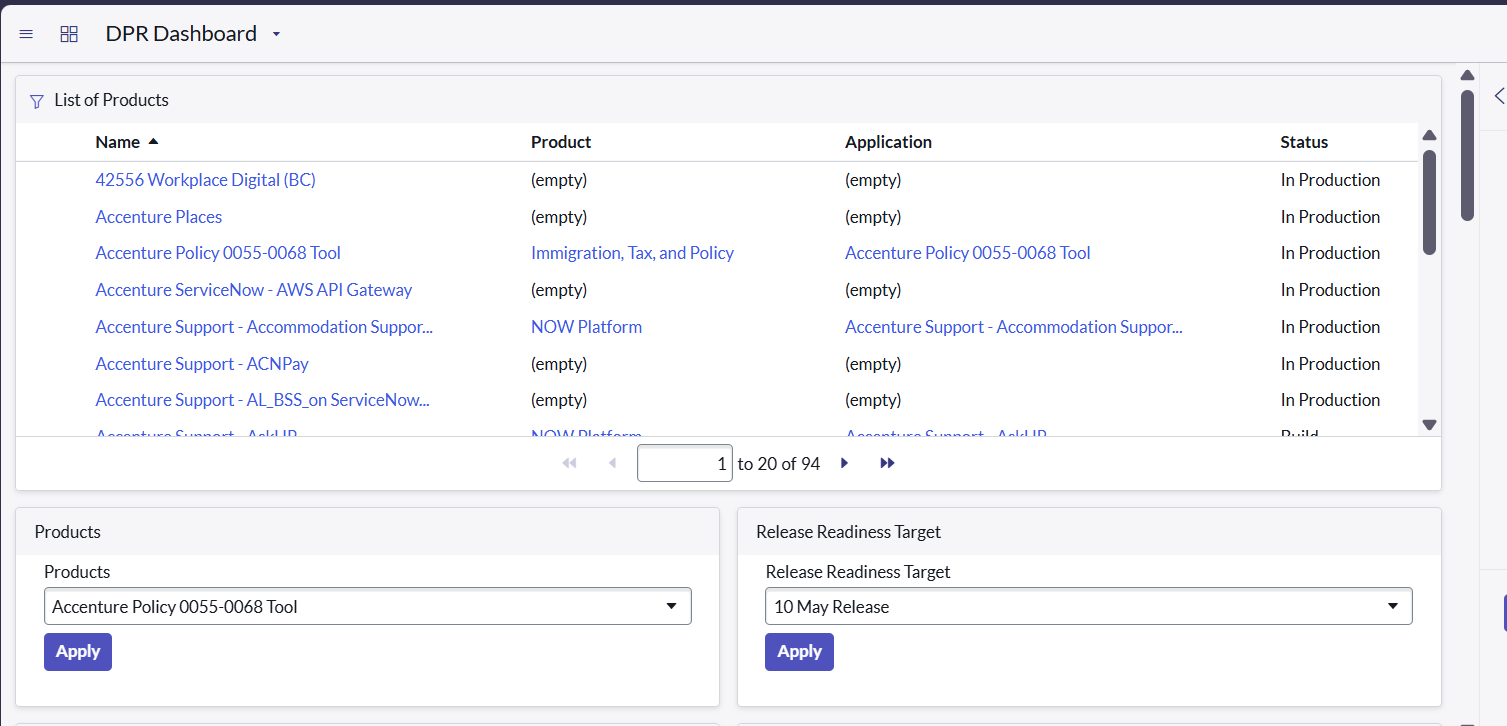Open the dashboards grid icon
The width and height of the screenshot is (1507, 726).
click(69, 34)
